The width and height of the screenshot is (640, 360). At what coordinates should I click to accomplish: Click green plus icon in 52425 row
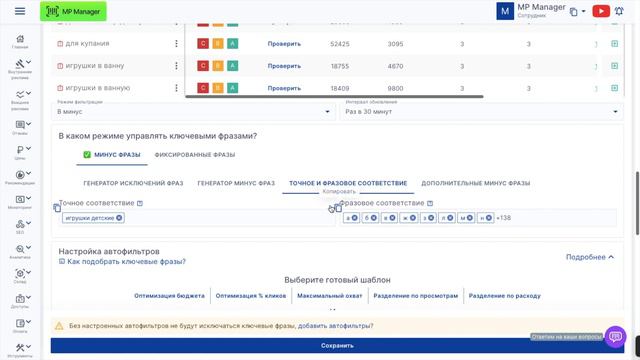(x=614, y=44)
